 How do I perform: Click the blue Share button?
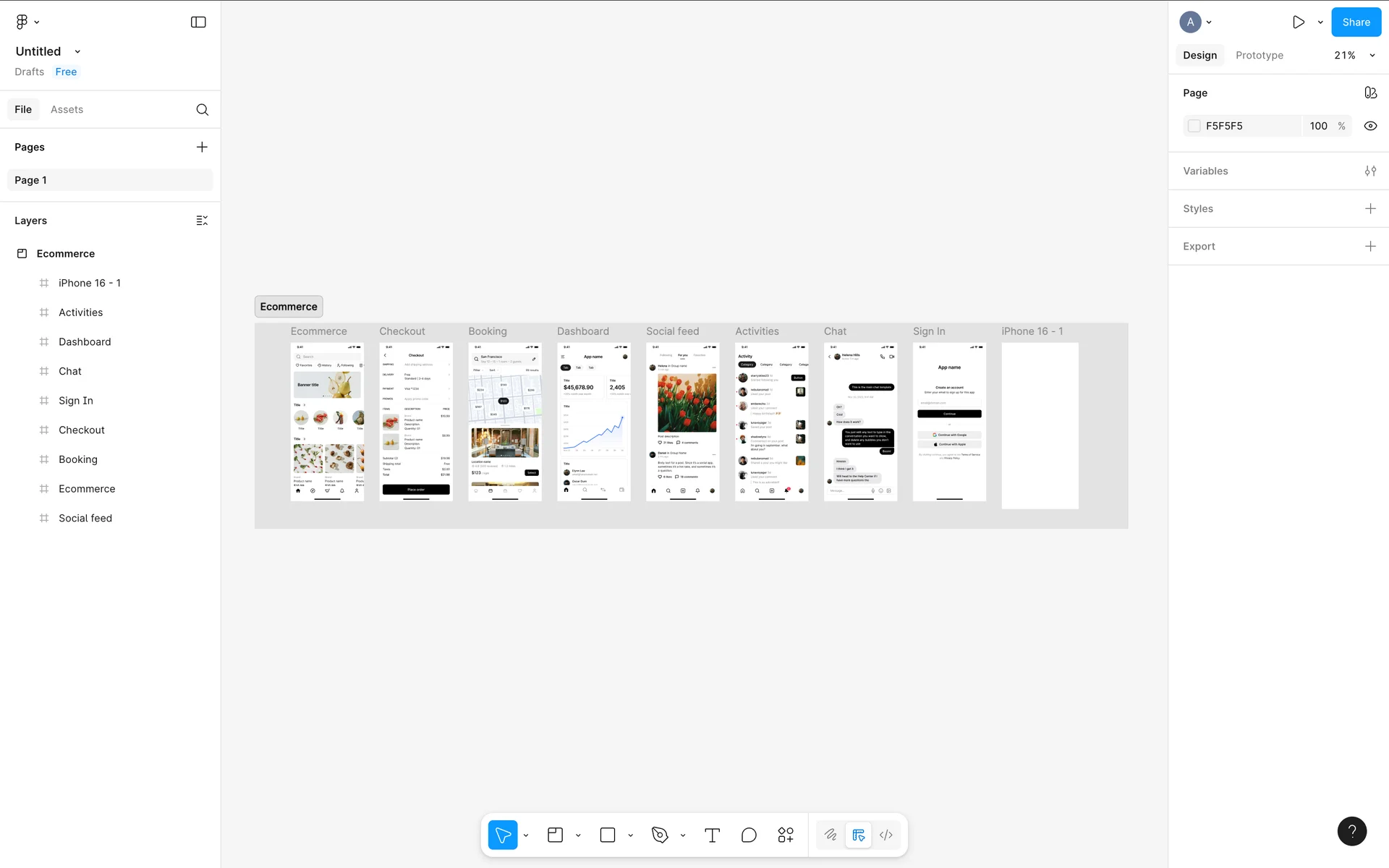click(x=1356, y=22)
